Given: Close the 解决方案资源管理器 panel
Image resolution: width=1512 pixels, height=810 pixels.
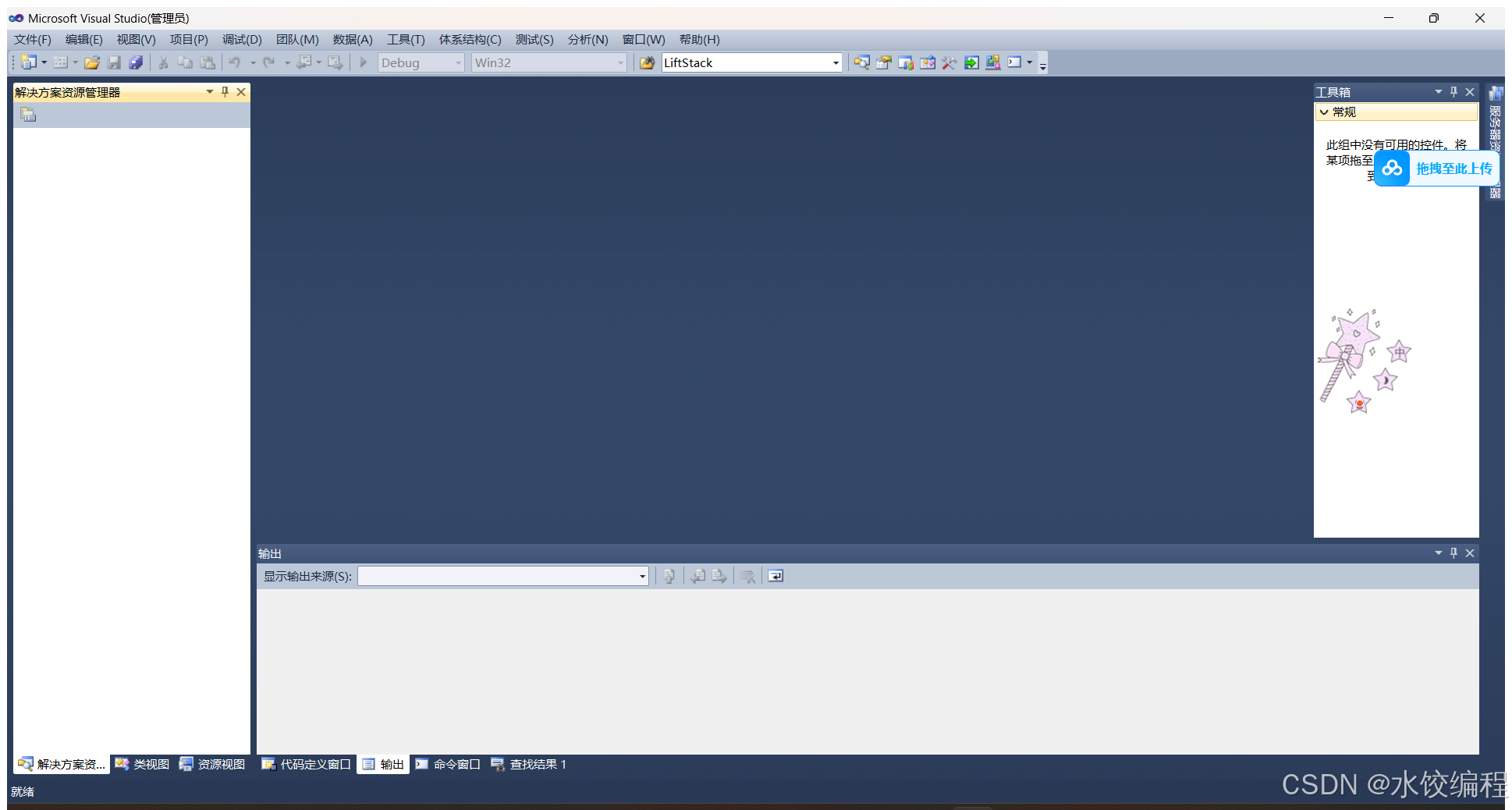Looking at the screenshot, I should (241, 92).
